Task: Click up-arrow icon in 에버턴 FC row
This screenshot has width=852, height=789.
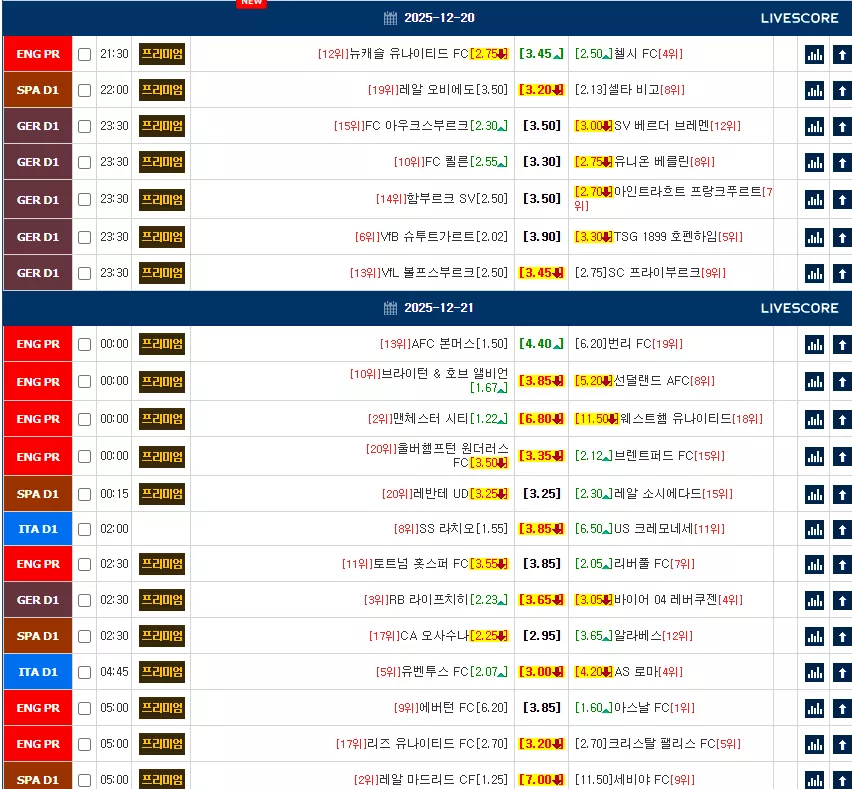Action: click(x=842, y=708)
